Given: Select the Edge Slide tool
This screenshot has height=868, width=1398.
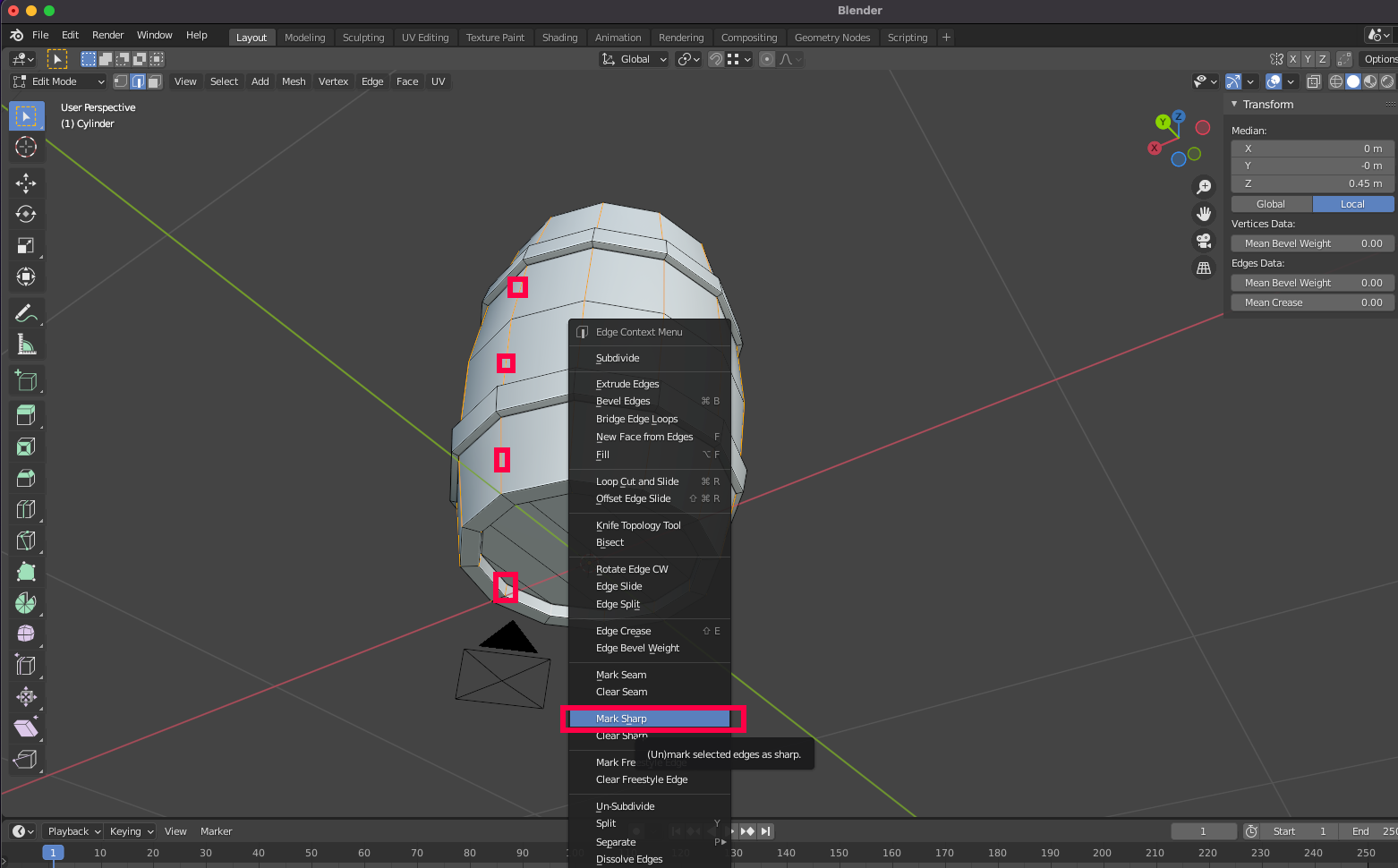Looking at the screenshot, I should pos(26,665).
